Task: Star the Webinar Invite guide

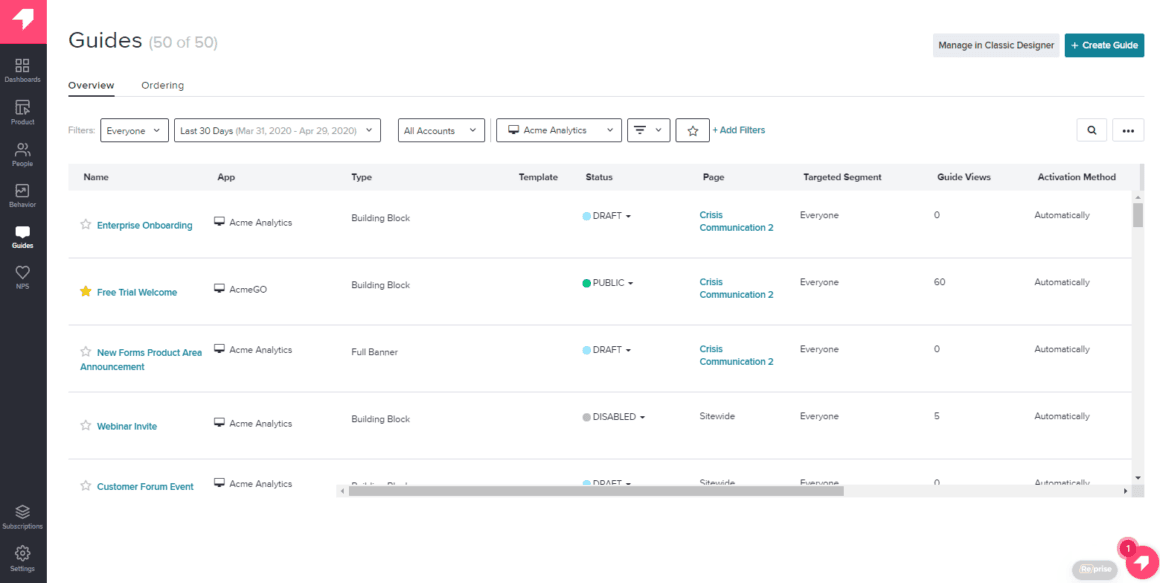Action: [86, 425]
